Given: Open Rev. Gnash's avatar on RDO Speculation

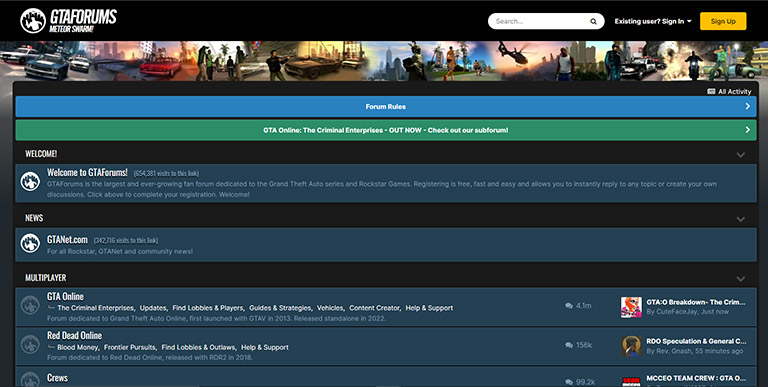Looking at the screenshot, I should tap(631, 346).
